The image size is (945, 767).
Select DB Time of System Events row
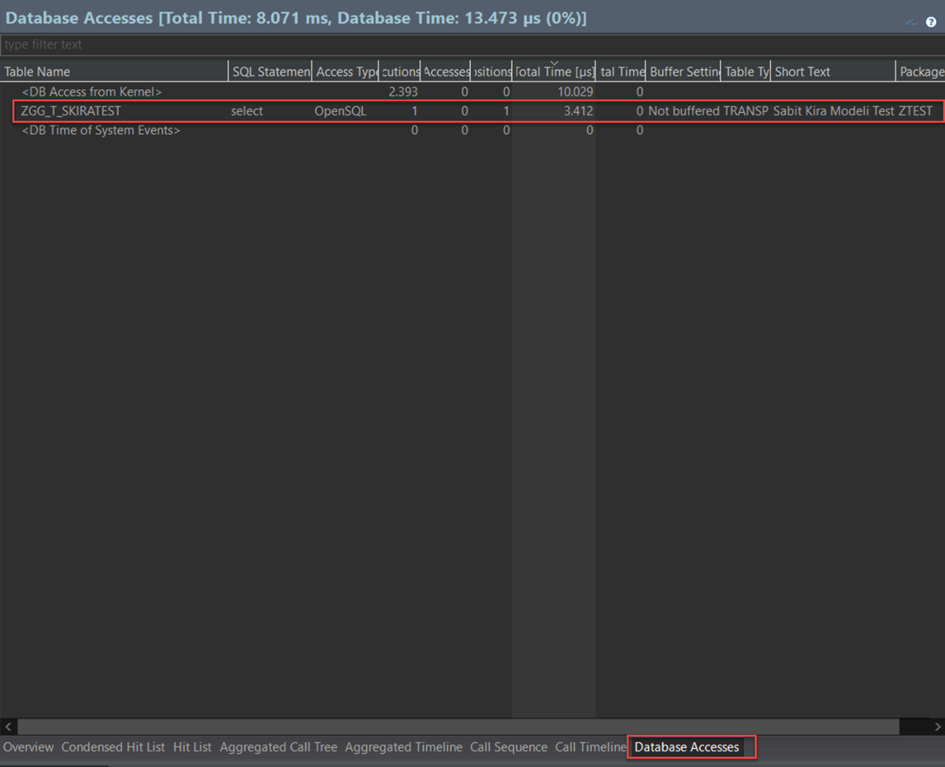pos(100,131)
